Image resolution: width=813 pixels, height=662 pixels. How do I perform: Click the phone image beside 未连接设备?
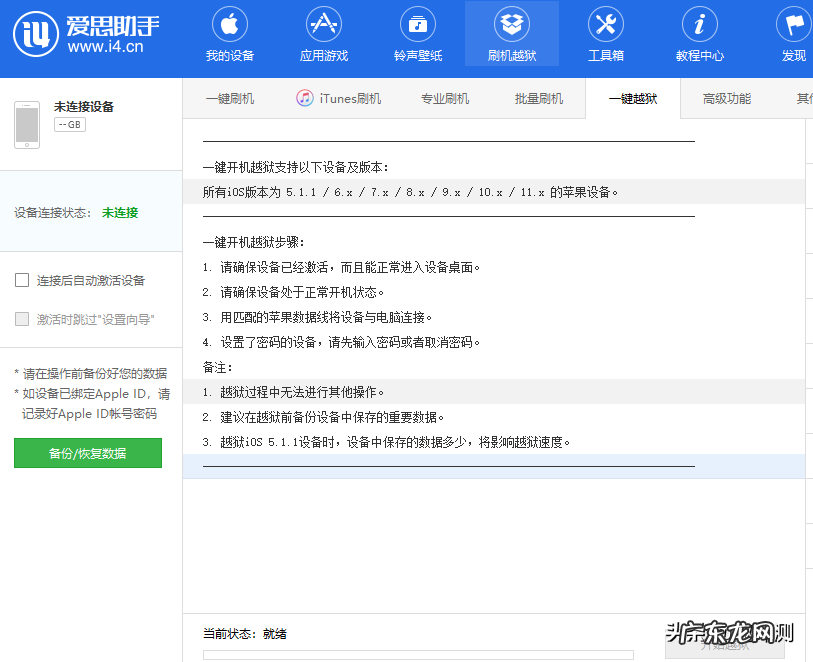click(27, 124)
